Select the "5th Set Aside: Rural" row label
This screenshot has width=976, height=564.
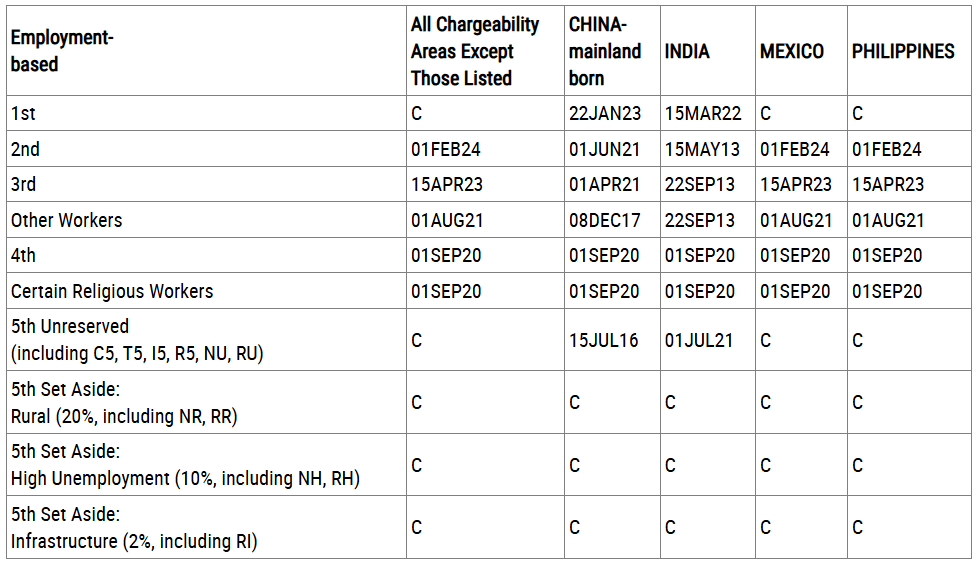(x=124, y=403)
